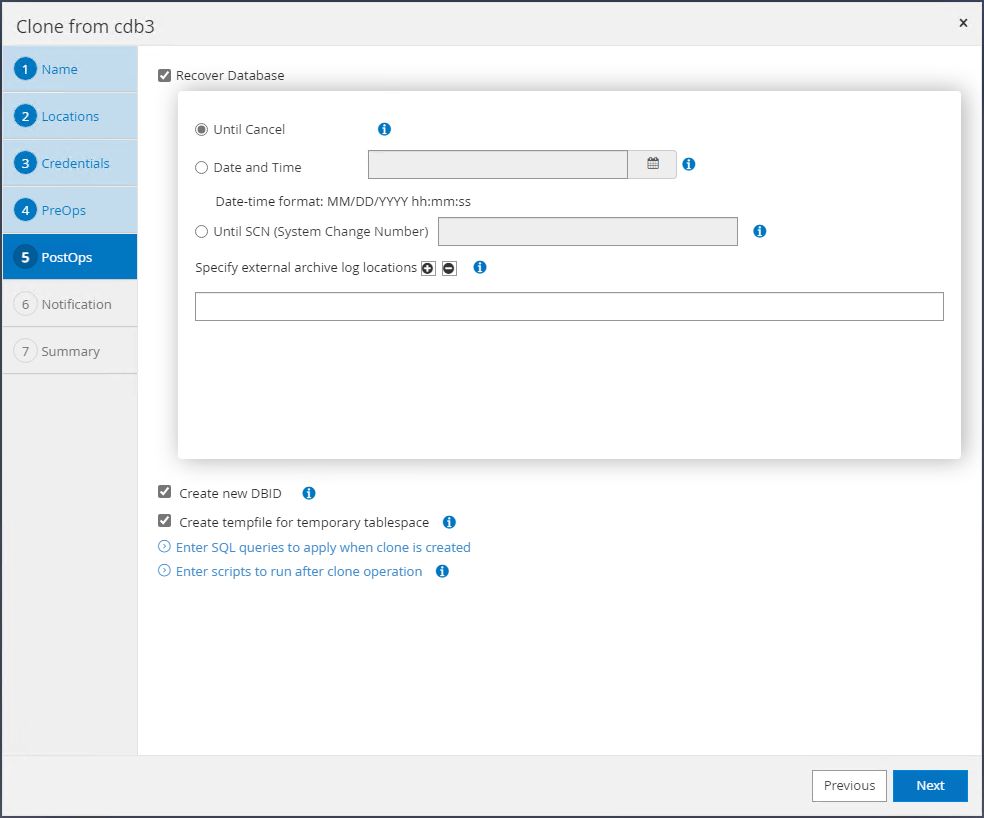Screen dimensions: 984x818
Task: Add an external archive log location
Action: 428,268
